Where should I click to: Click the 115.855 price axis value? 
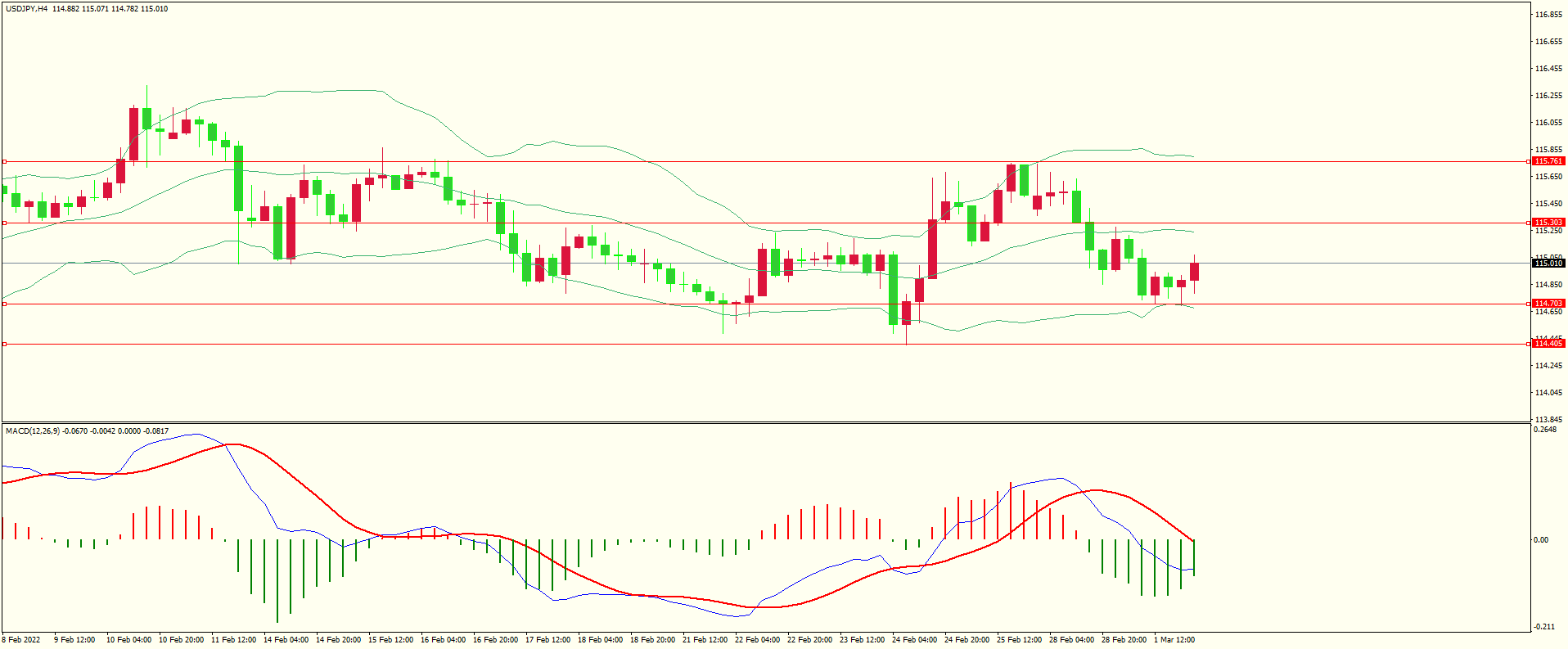[x=1548, y=150]
